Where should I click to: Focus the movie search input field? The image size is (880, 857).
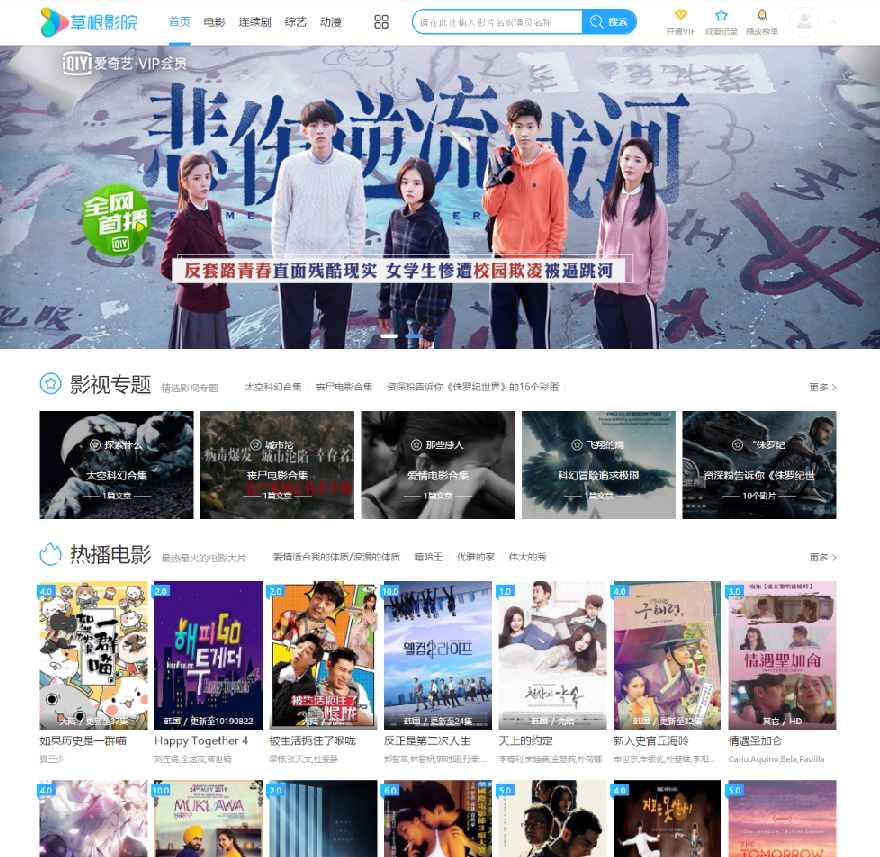tap(498, 22)
